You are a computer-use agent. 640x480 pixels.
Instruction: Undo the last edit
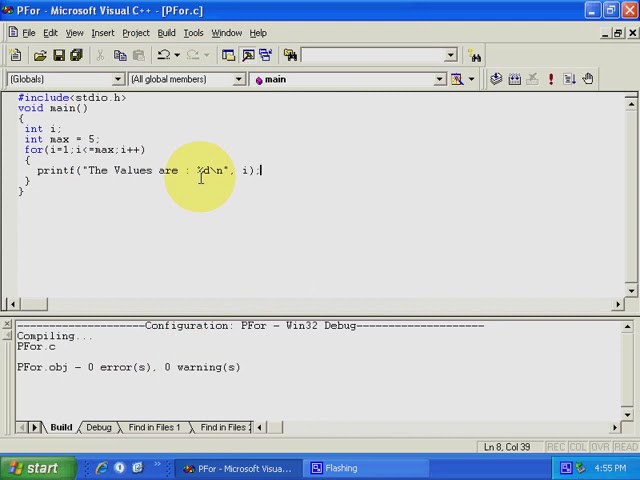164,55
